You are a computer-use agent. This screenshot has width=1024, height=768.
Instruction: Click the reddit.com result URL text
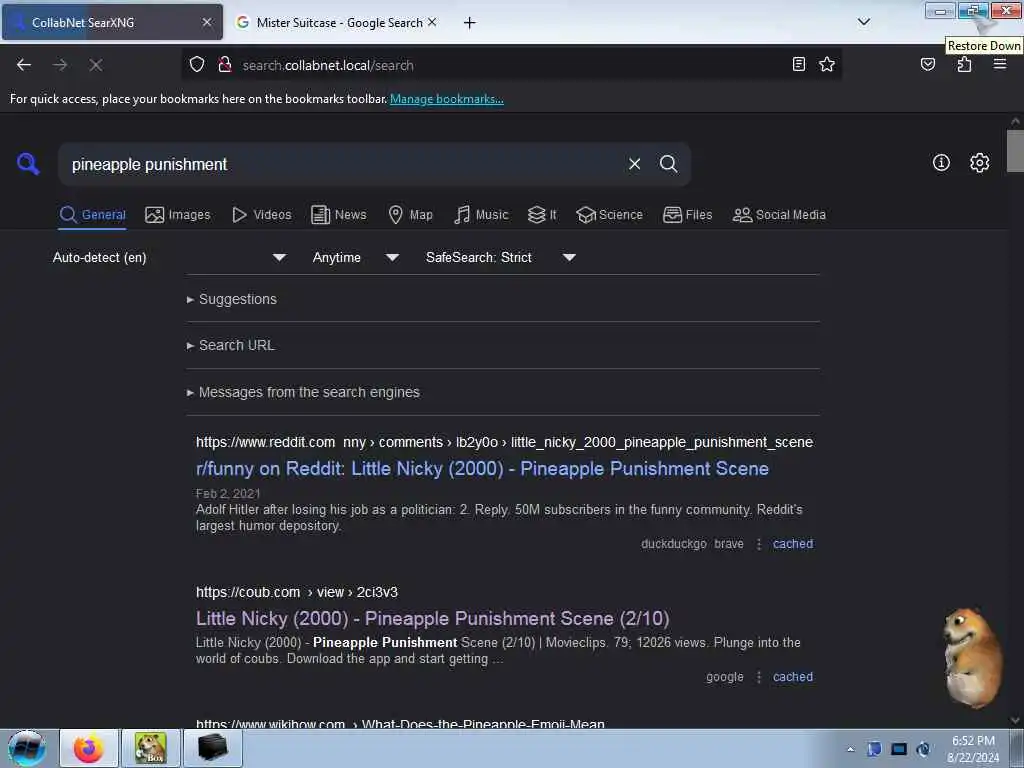tap(504, 442)
